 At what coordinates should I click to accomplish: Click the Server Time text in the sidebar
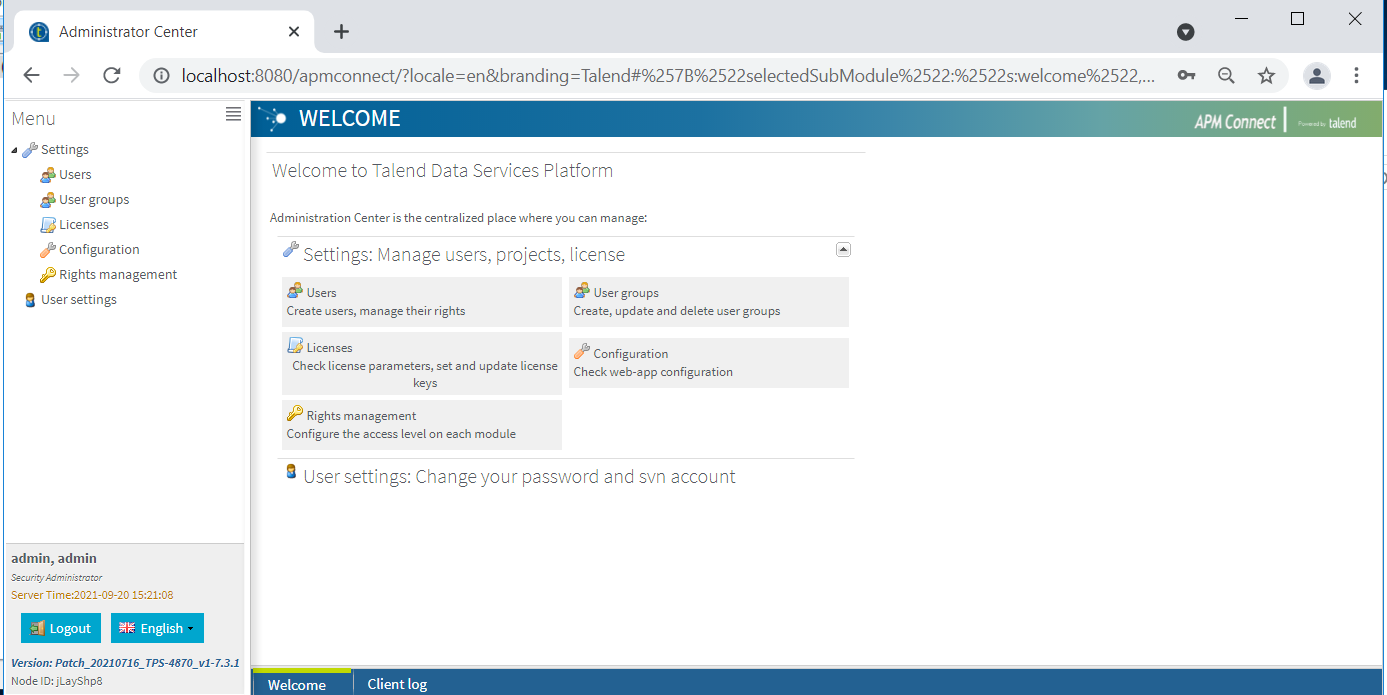[x=92, y=595]
